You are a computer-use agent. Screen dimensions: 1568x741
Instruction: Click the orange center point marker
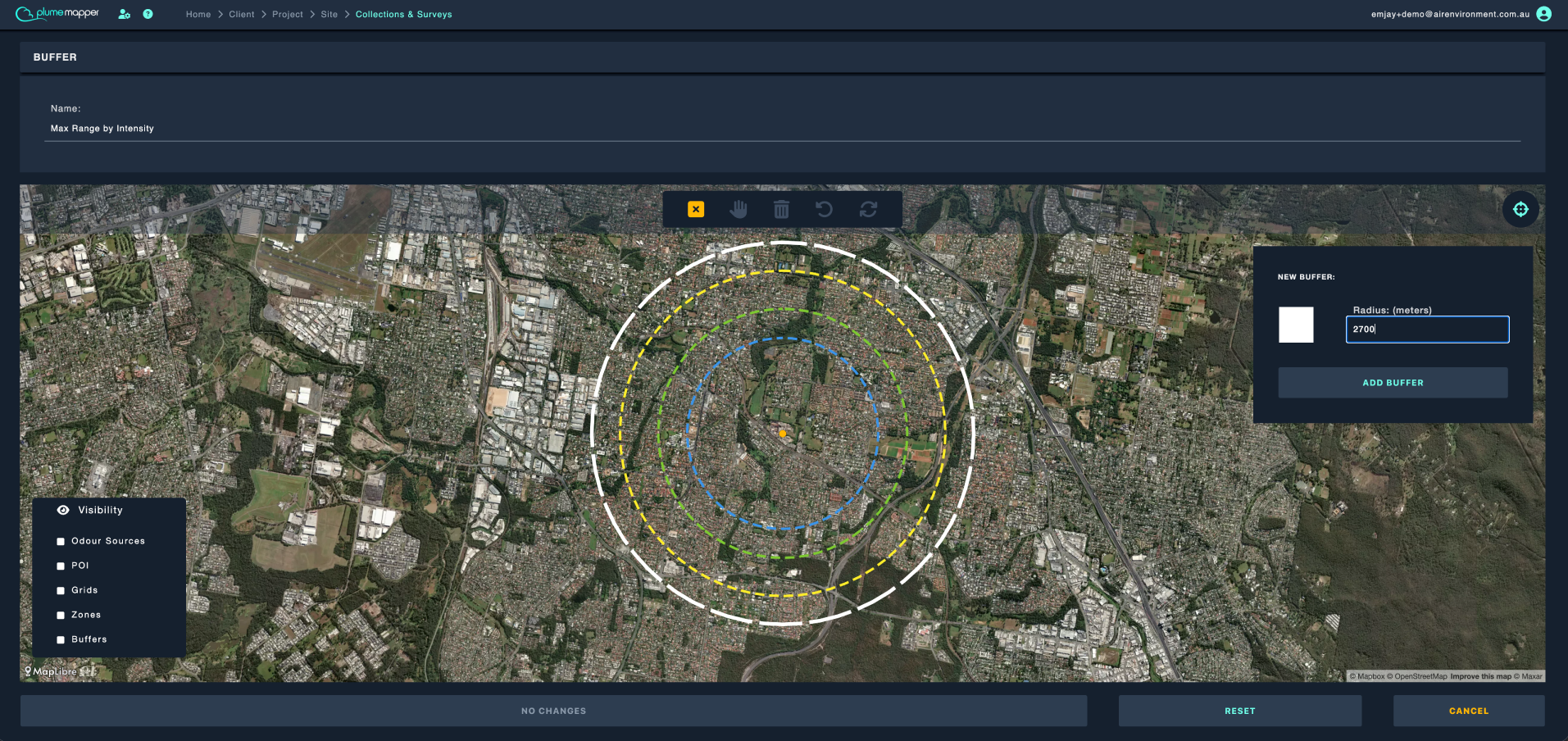[x=783, y=434]
